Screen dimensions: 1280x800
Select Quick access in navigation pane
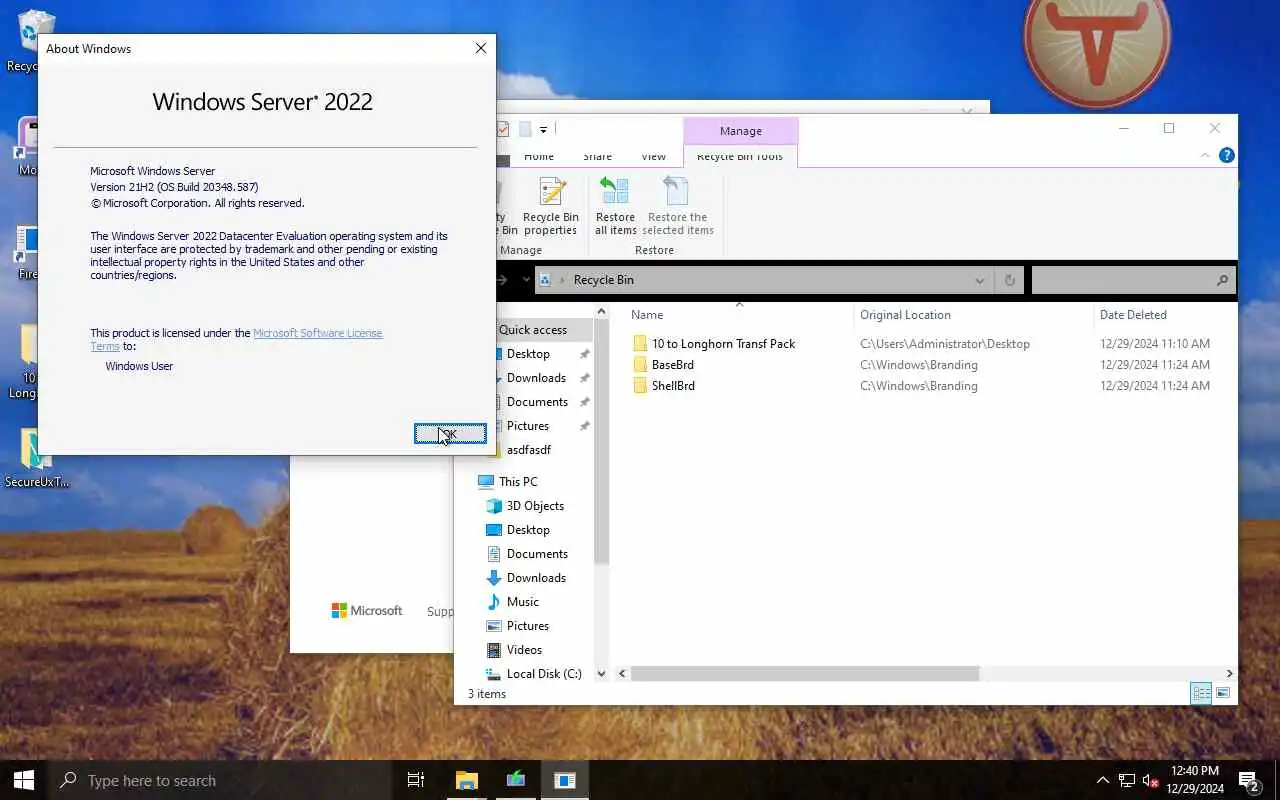tap(532, 330)
